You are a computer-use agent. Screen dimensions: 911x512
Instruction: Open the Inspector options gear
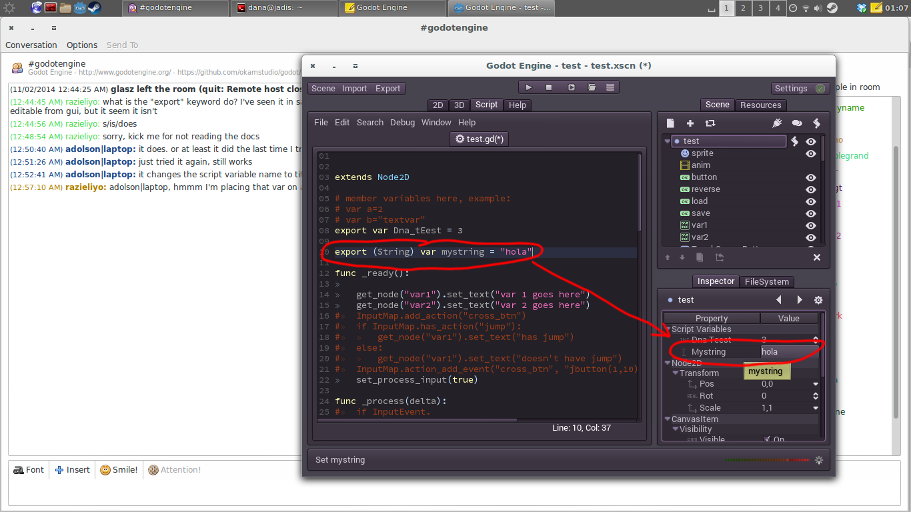pos(818,300)
